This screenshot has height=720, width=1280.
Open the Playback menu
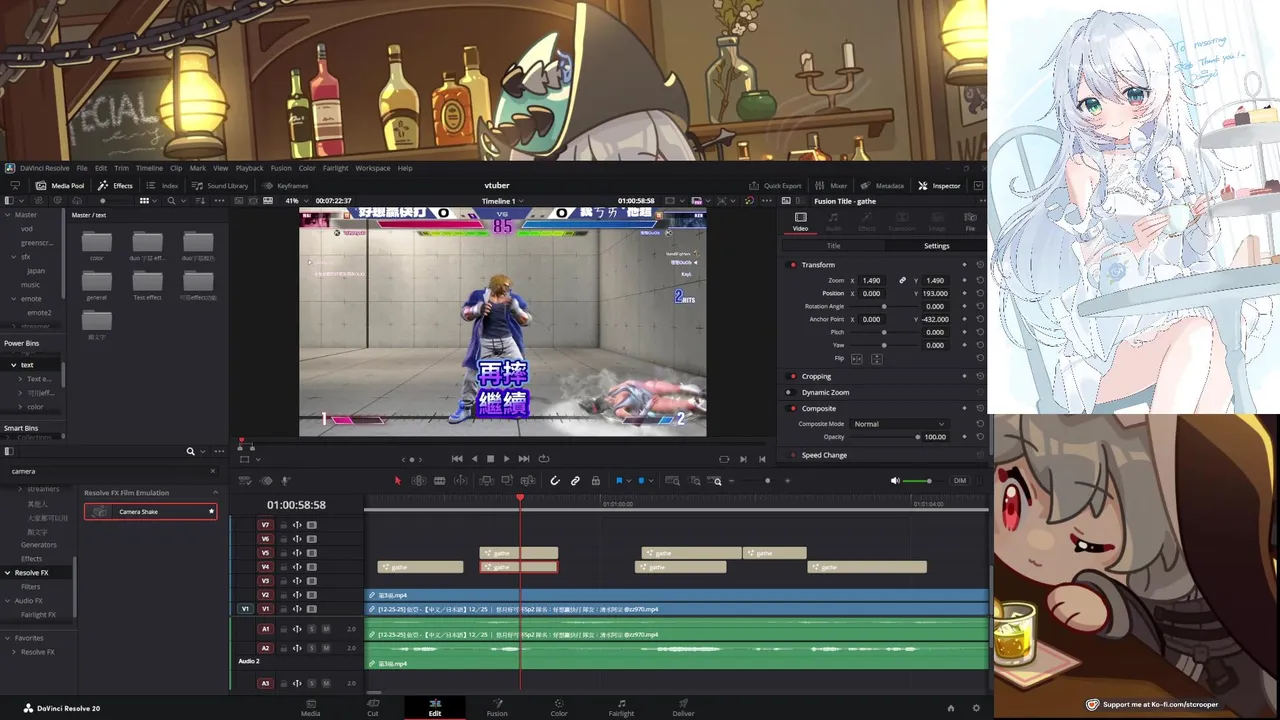click(x=249, y=168)
